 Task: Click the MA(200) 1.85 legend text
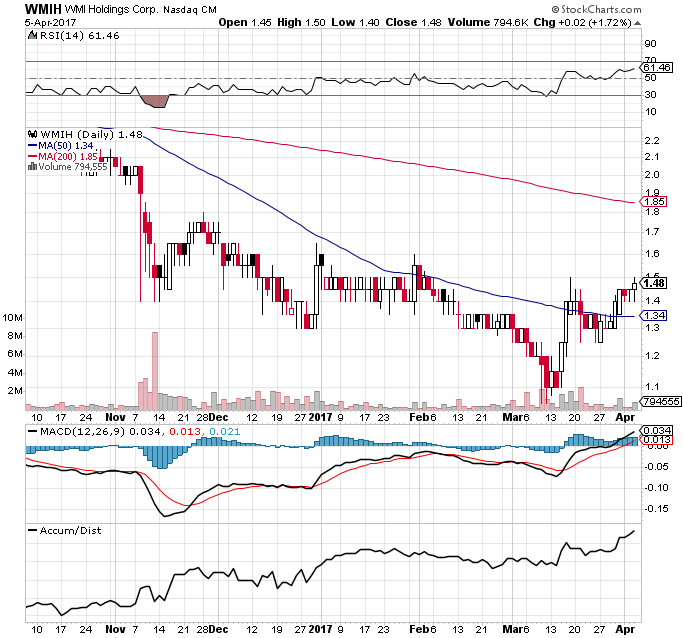[x=68, y=156]
